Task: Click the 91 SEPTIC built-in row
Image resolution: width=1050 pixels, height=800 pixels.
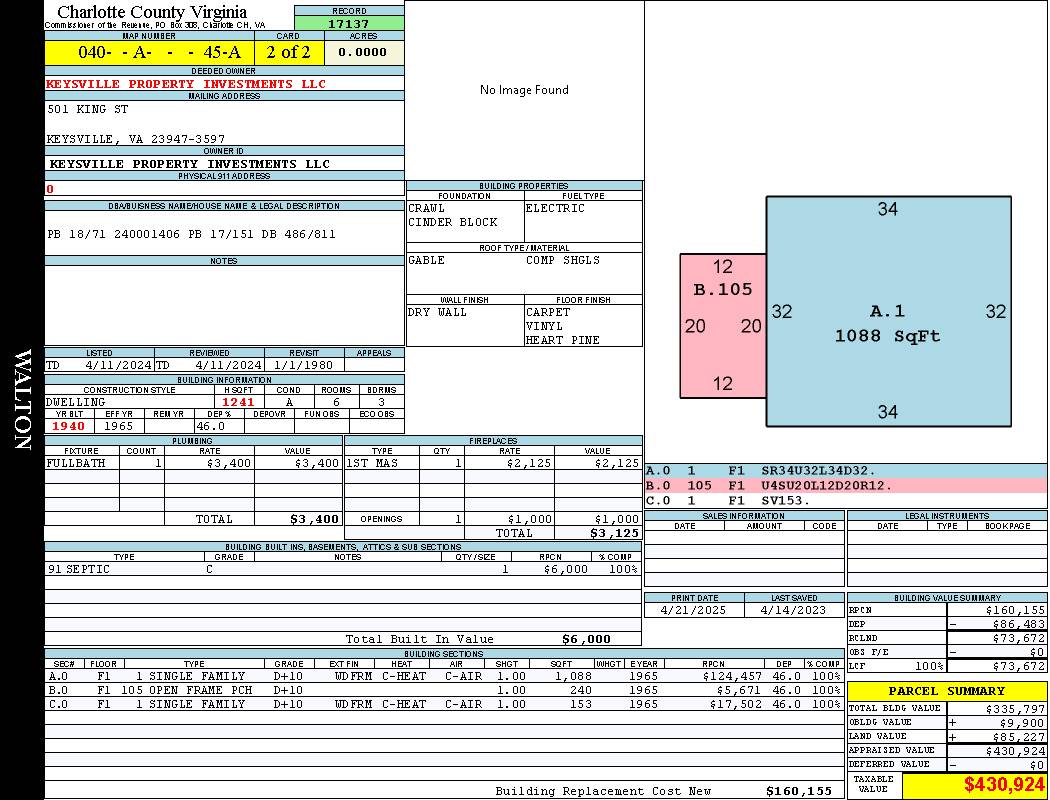Action: coord(342,569)
